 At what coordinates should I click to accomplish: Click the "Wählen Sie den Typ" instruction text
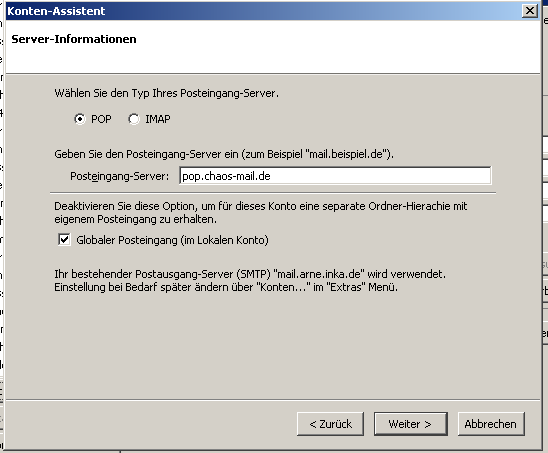(x=166, y=93)
